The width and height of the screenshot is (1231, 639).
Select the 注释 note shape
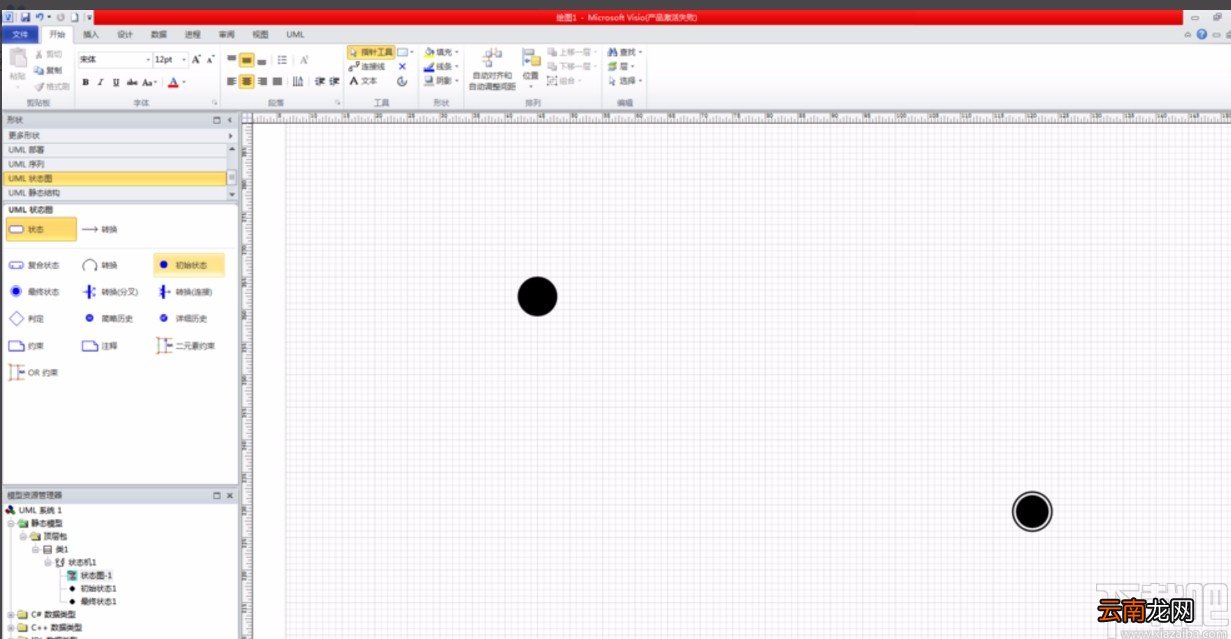click(x=100, y=345)
